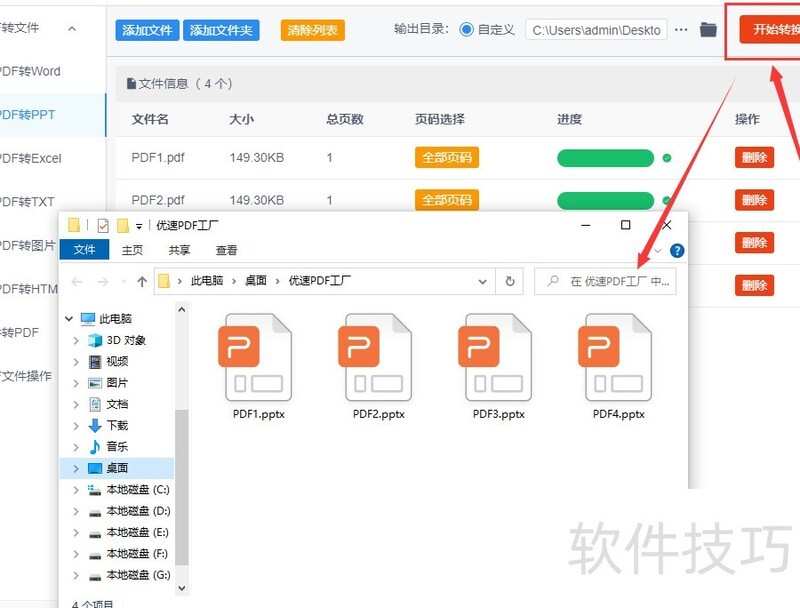
Task: Open the address bar dropdown arrow
Action: pos(483,281)
